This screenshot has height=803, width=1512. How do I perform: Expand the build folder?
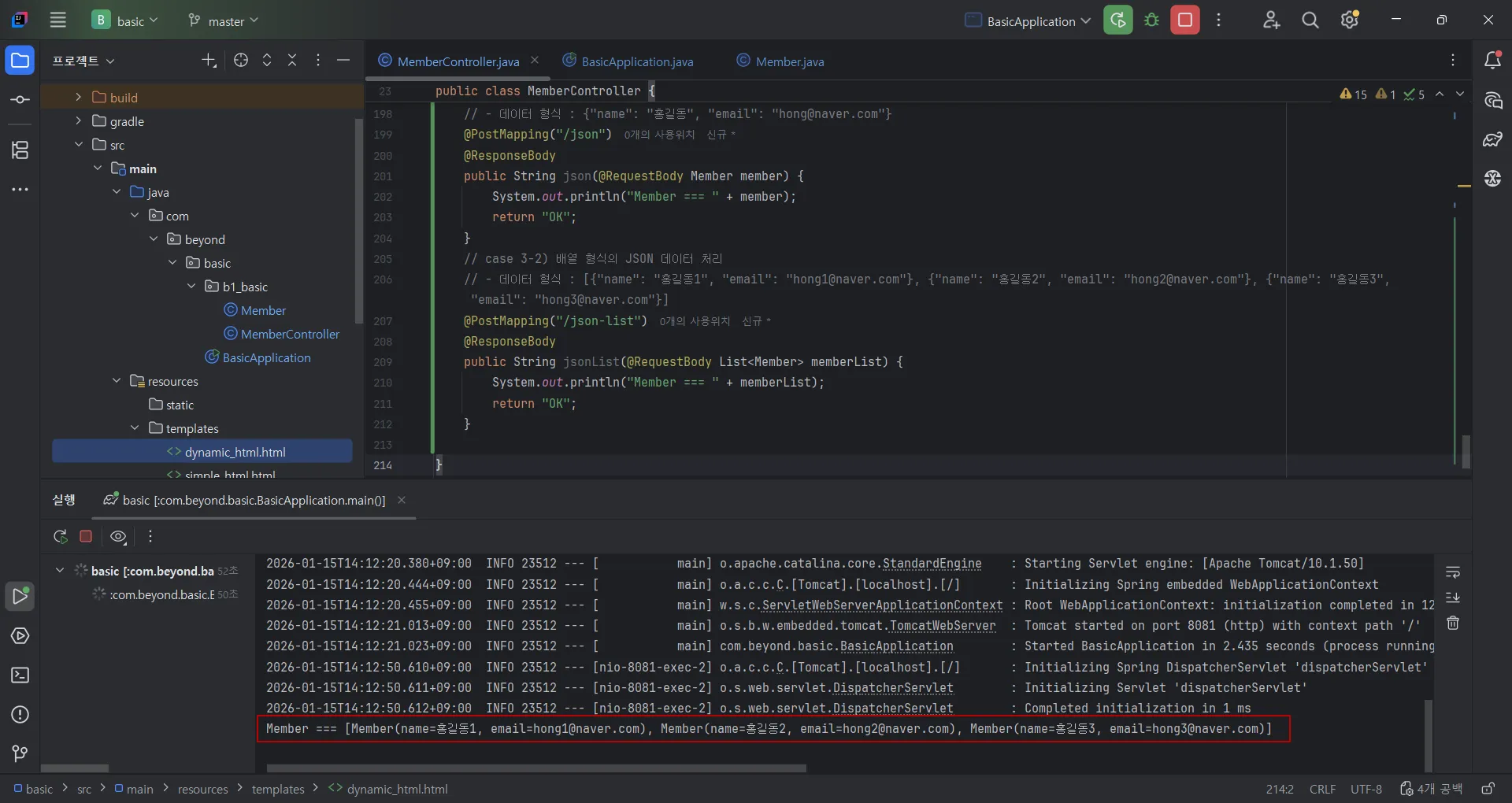coord(78,97)
